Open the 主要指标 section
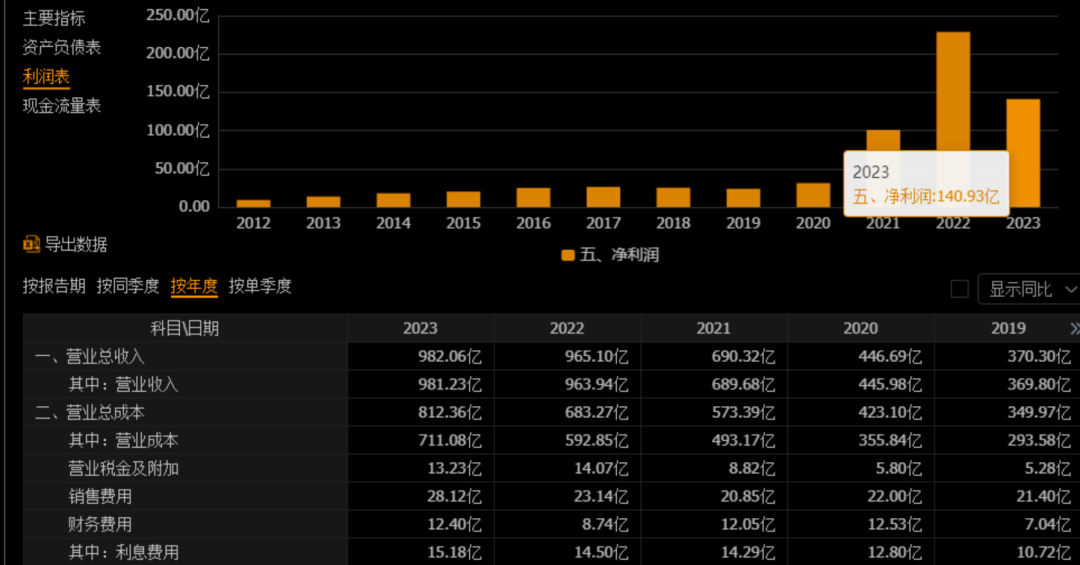The image size is (1080, 565). coord(54,19)
